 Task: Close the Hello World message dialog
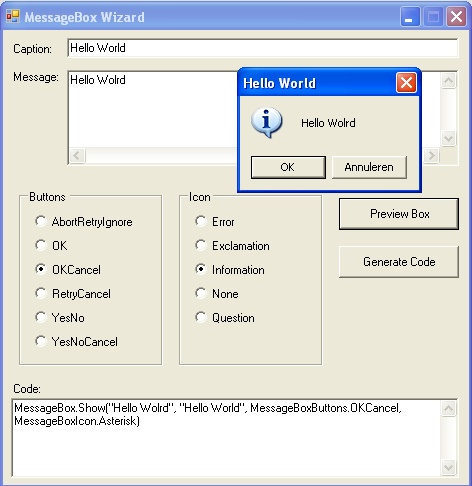tap(406, 83)
